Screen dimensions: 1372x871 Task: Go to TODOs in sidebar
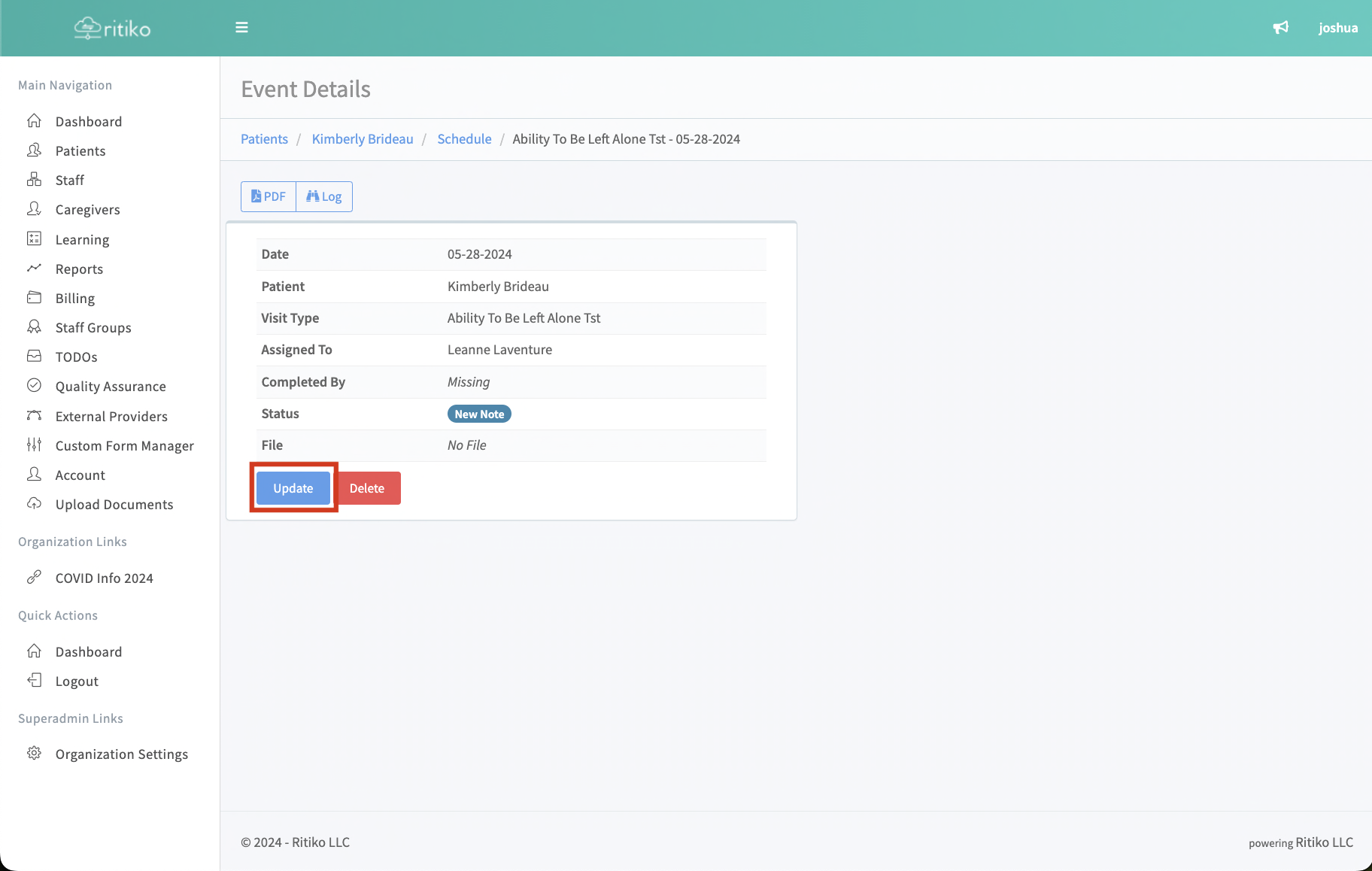pyautogui.click(x=76, y=357)
